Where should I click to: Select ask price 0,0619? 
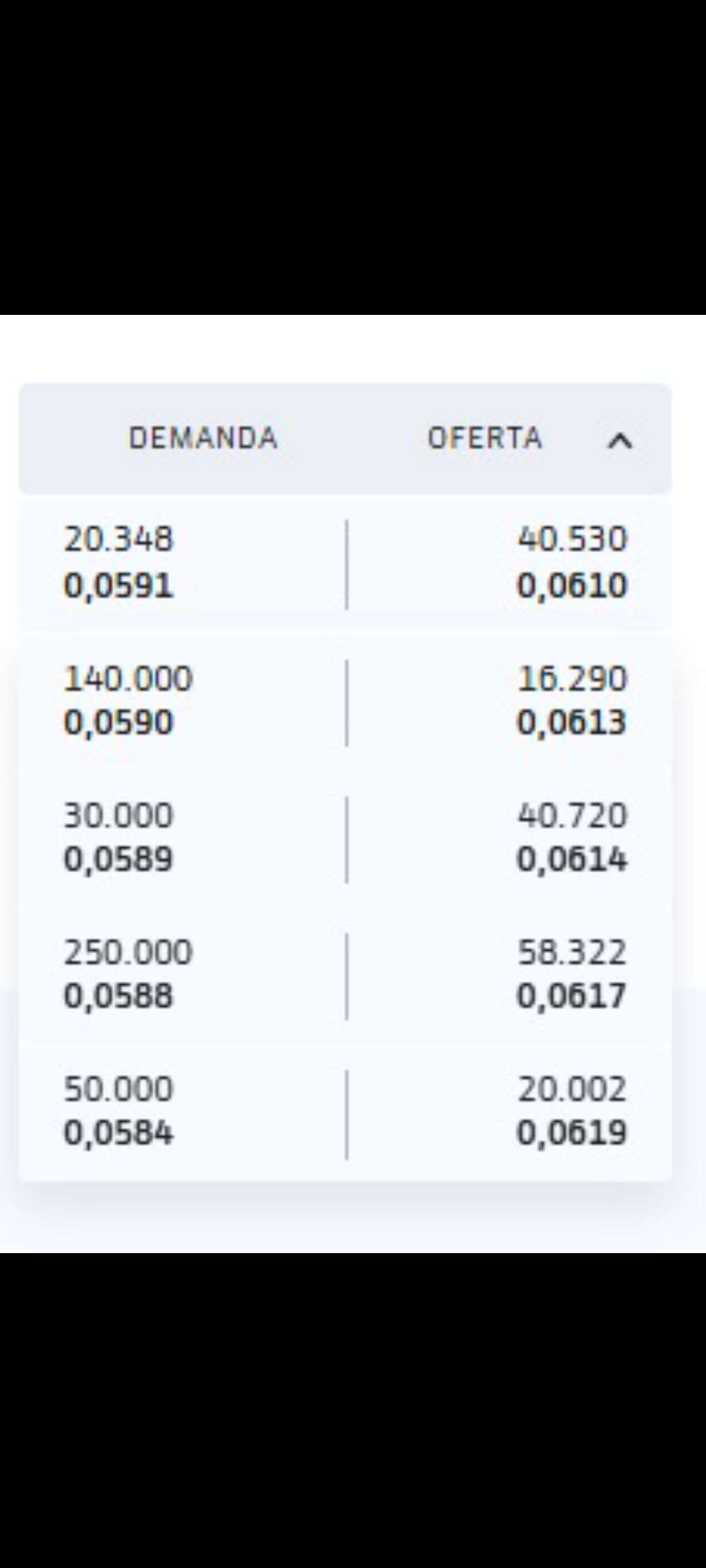[572, 1133]
